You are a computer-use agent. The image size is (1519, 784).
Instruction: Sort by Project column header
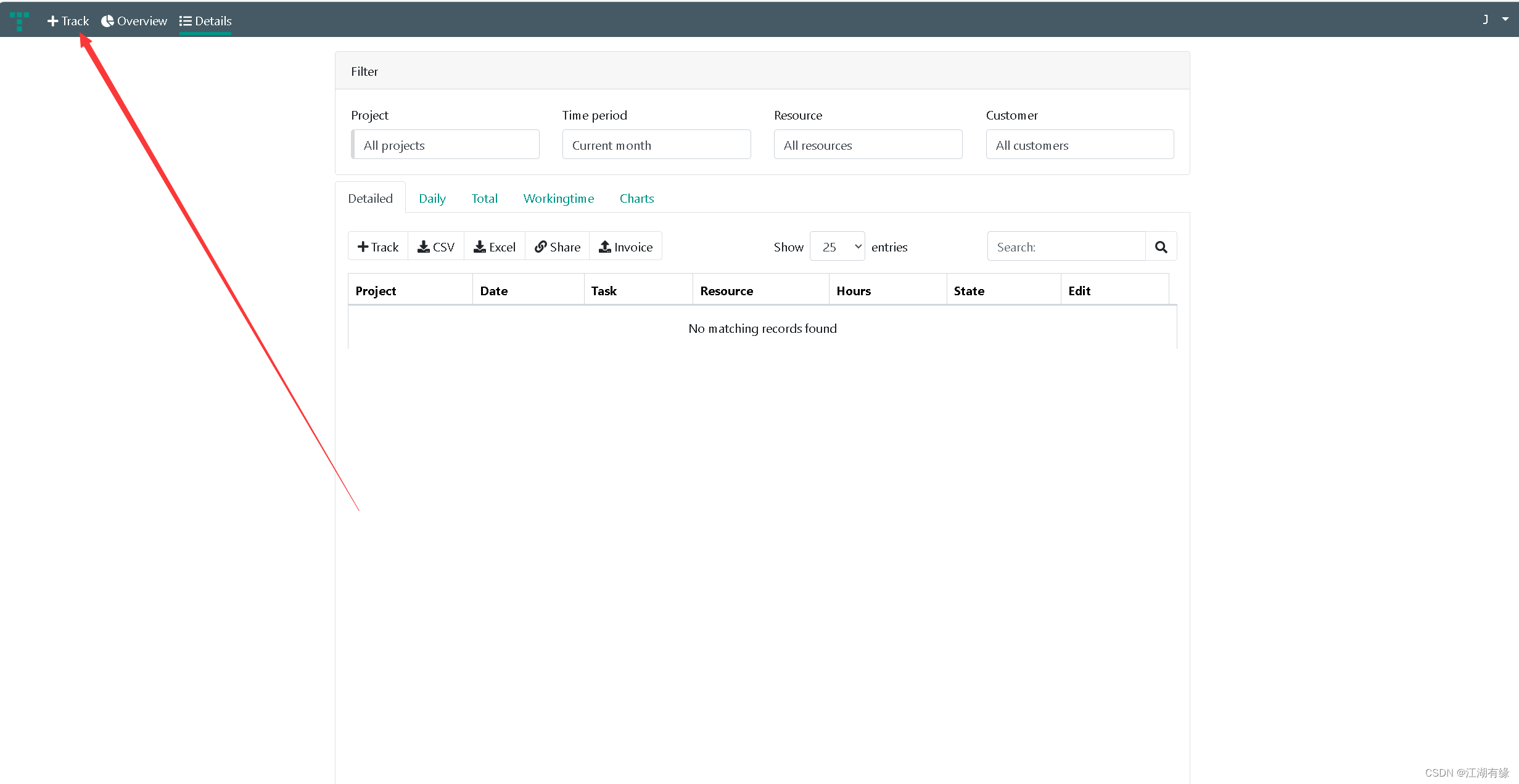[411, 290]
